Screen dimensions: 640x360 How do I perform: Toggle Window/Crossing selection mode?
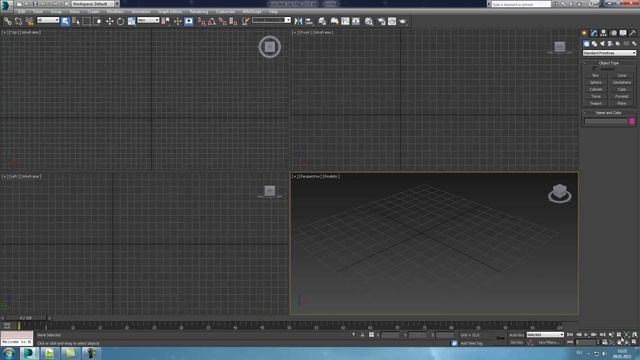[x=98, y=21]
